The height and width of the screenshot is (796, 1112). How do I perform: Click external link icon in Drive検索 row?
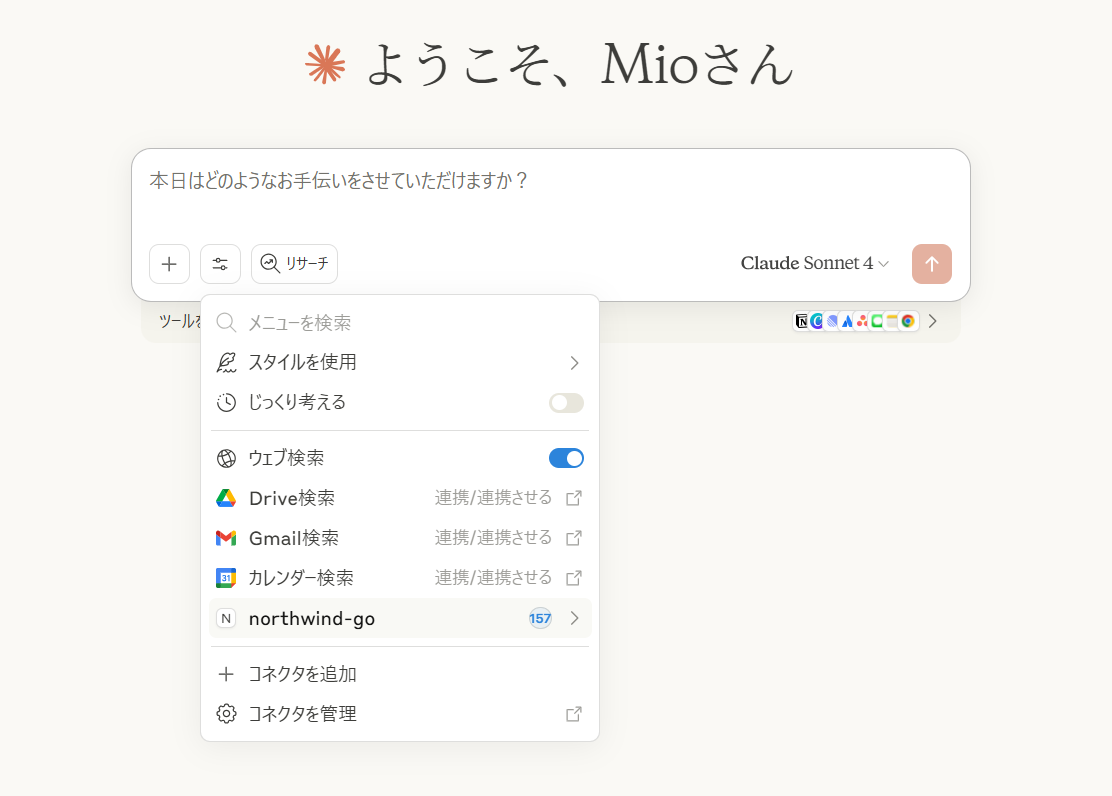point(574,498)
